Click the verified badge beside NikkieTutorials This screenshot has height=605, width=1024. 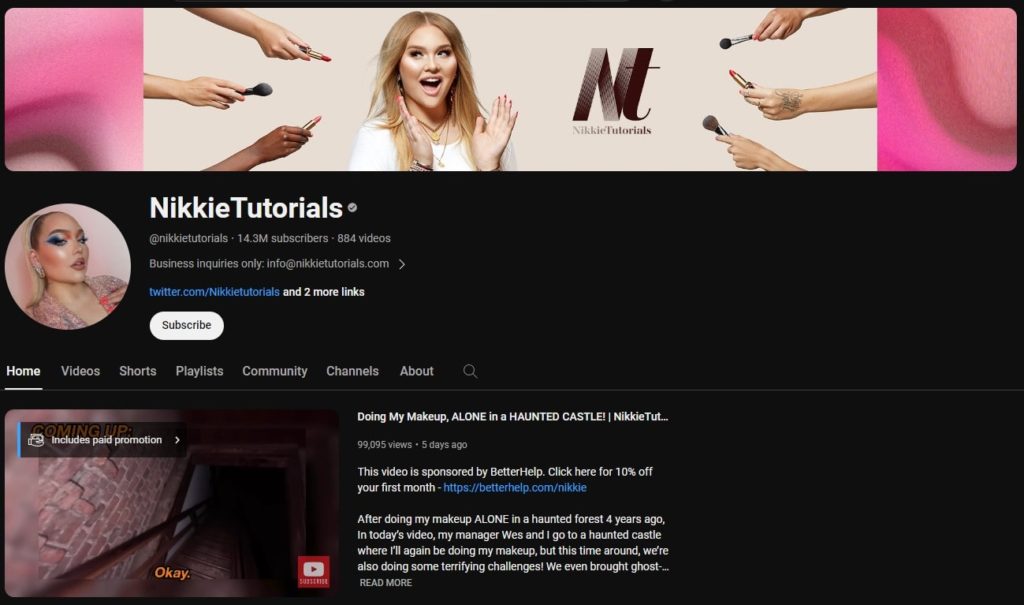(352, 208)
